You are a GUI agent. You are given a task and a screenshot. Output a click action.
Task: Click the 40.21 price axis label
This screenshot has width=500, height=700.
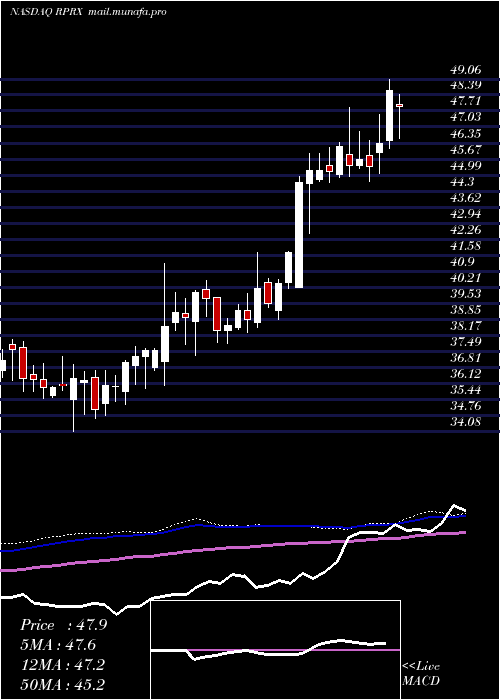(466, 278)
